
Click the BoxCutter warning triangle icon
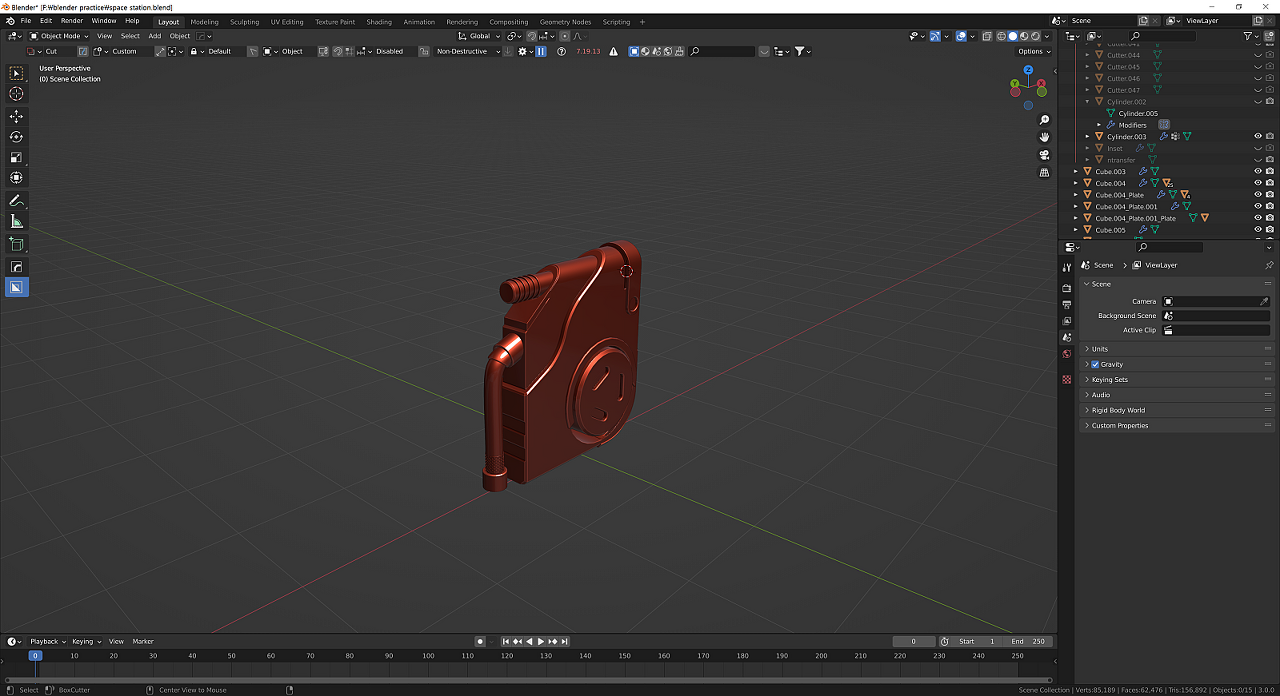613,51
